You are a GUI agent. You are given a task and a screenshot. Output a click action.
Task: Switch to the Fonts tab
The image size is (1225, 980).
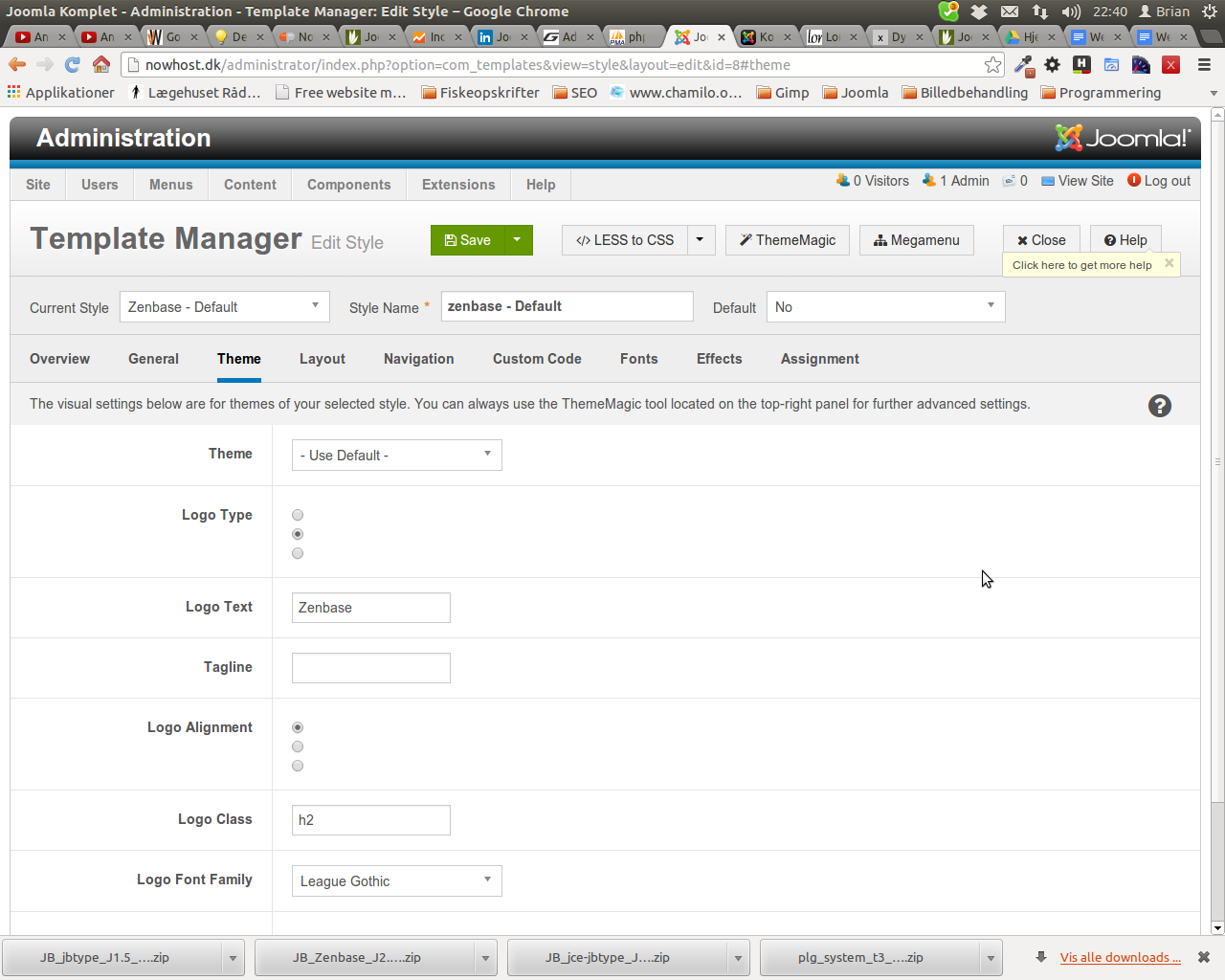(x=638, y=359)
